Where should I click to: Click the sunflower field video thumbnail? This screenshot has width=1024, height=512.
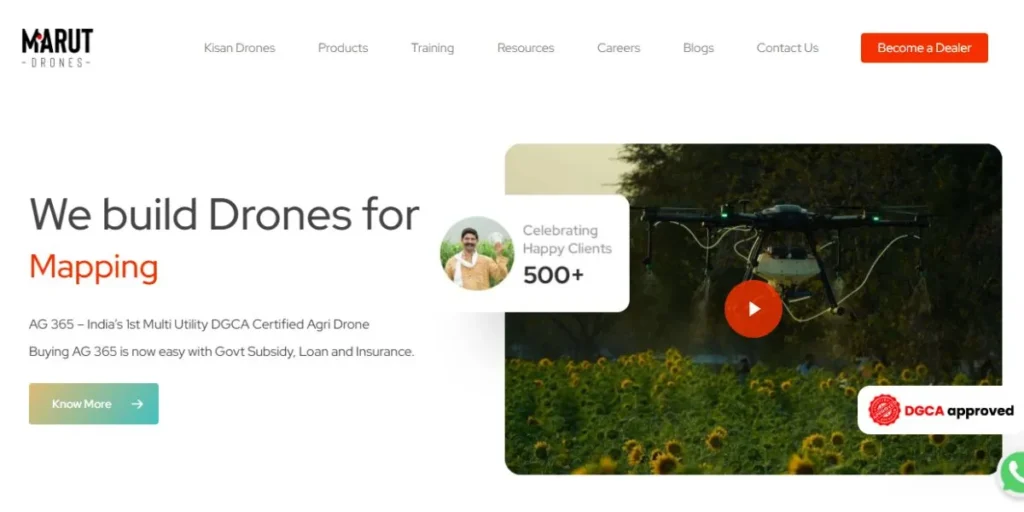point(753,309)
